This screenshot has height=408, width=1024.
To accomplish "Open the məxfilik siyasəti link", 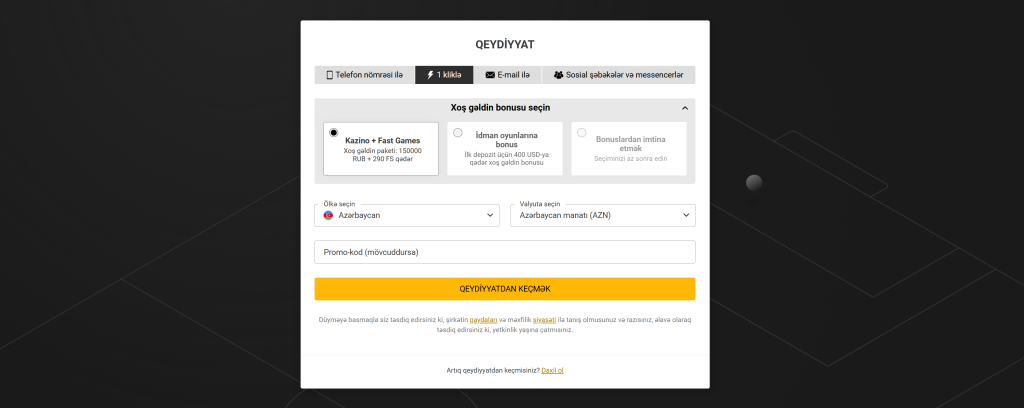I will point(546,319).
